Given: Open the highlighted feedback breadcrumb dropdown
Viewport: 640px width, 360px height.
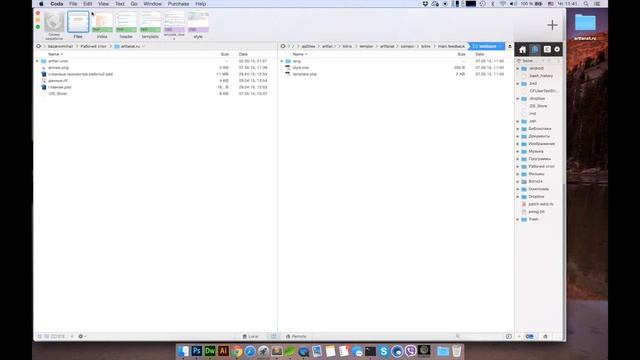Looking at the screenshot, I should coord(487,47).
